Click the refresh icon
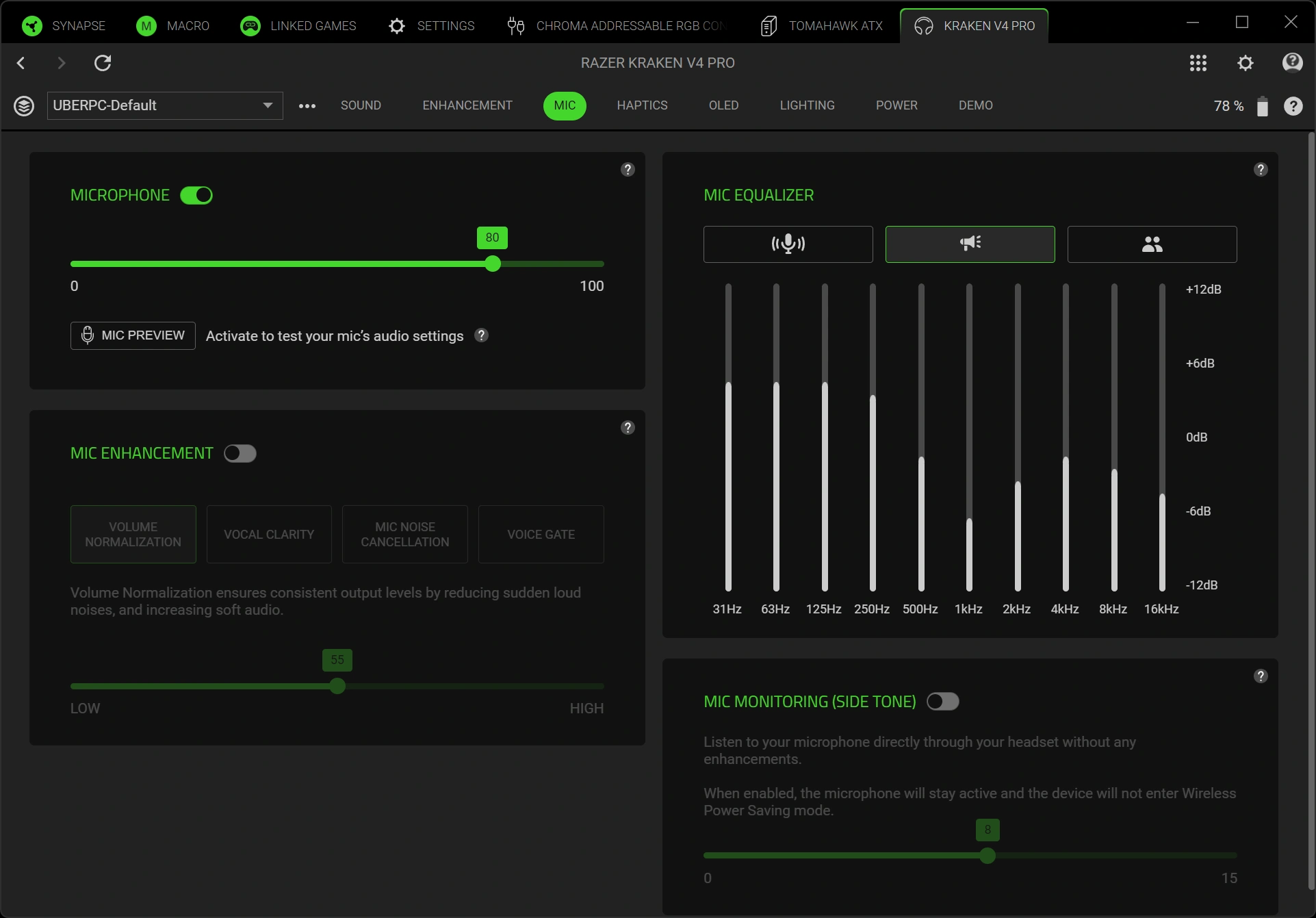Image resolution: width=1316 pixels, height=918 pixels. pos(103,63)
